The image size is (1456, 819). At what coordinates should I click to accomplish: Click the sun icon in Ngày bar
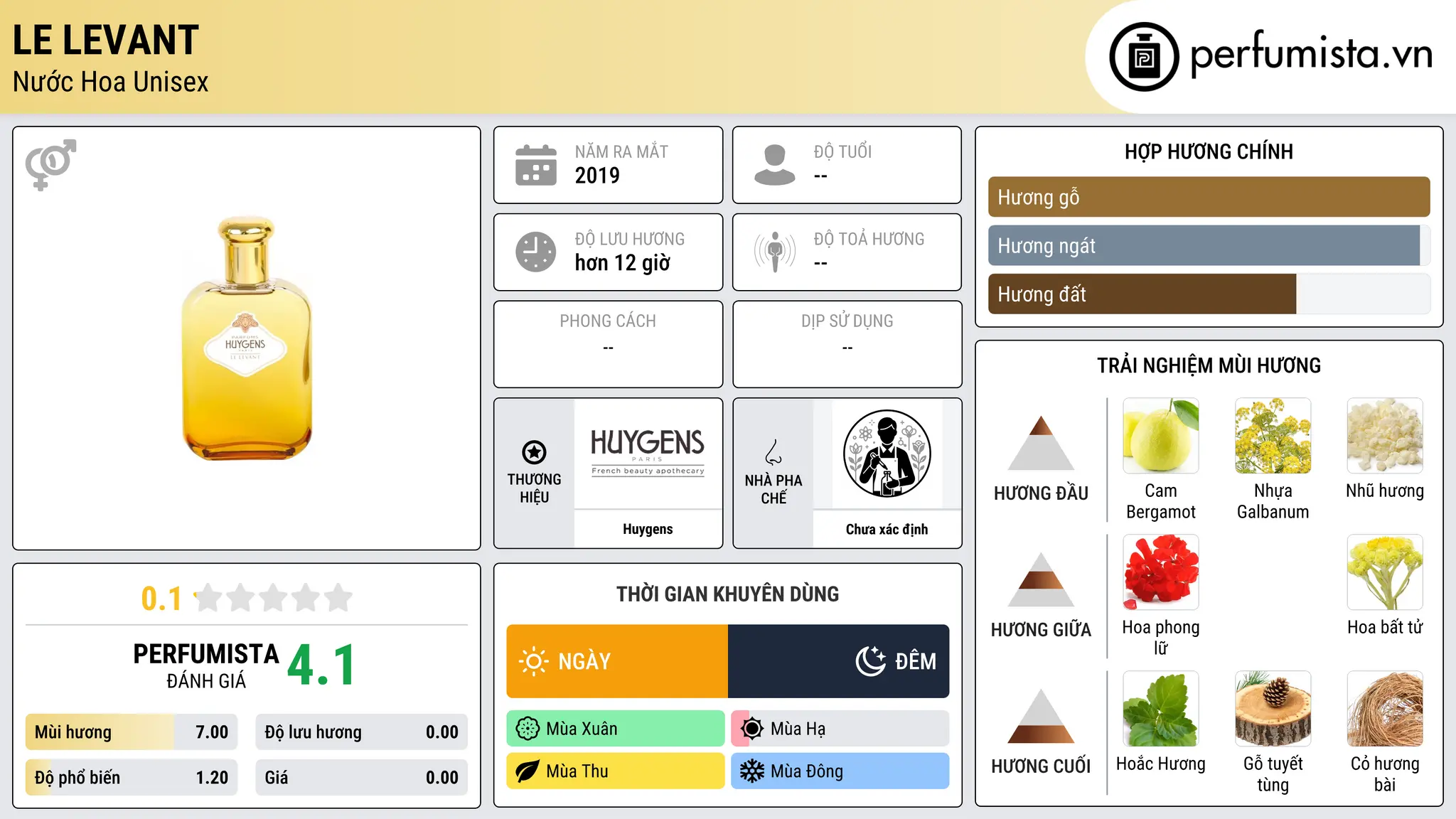pyautogui.click(x=533, y=661)
